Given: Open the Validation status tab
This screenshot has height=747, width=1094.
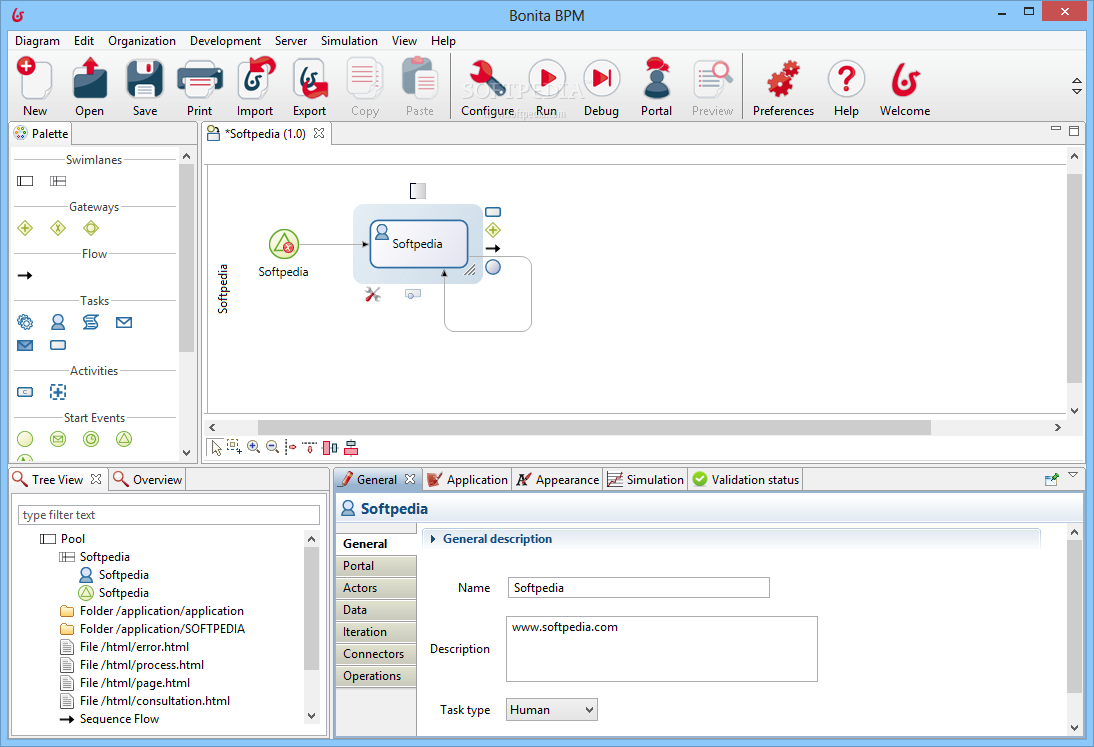Looking at the screenshot, I should click(746, 480).
